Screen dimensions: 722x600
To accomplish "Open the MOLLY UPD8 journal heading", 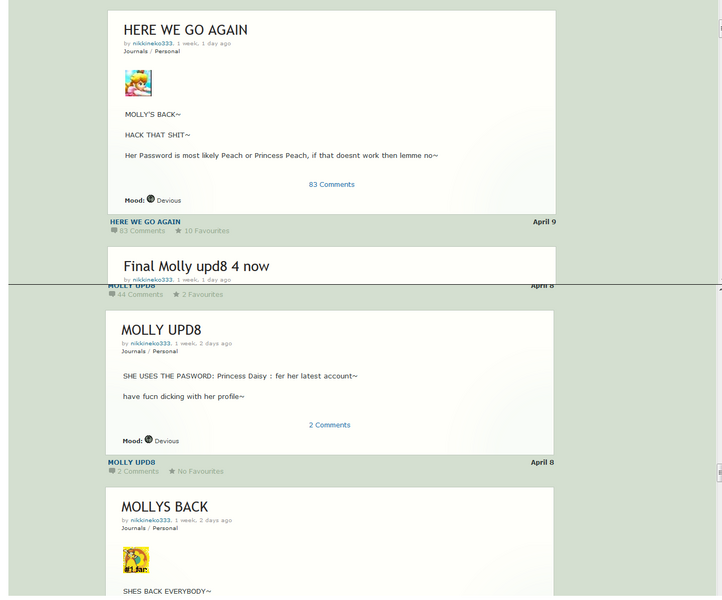I will click(161, 330).
